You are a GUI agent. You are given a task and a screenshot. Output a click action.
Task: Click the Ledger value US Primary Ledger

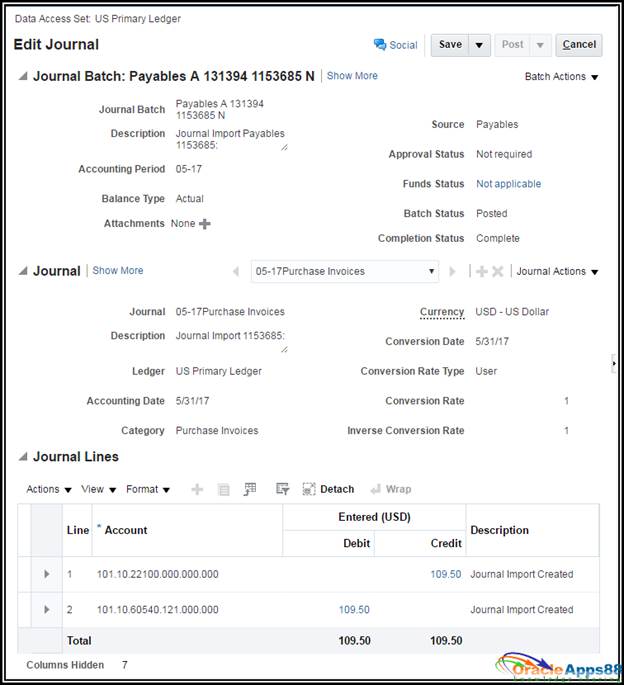click(218, 371)
